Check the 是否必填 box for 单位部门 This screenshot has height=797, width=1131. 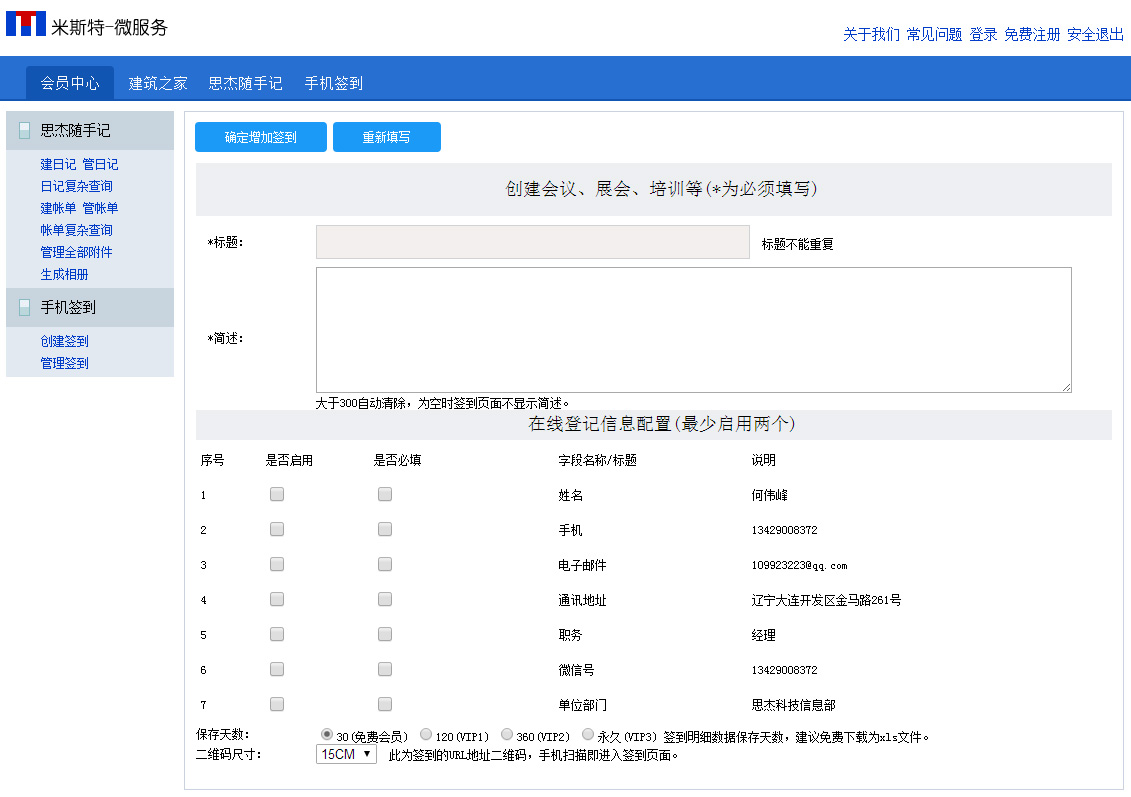click(384, 703)
